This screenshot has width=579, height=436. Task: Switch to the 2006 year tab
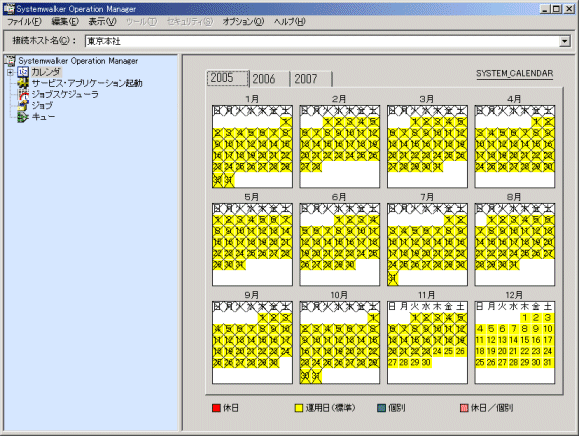(x=270, y=79)
